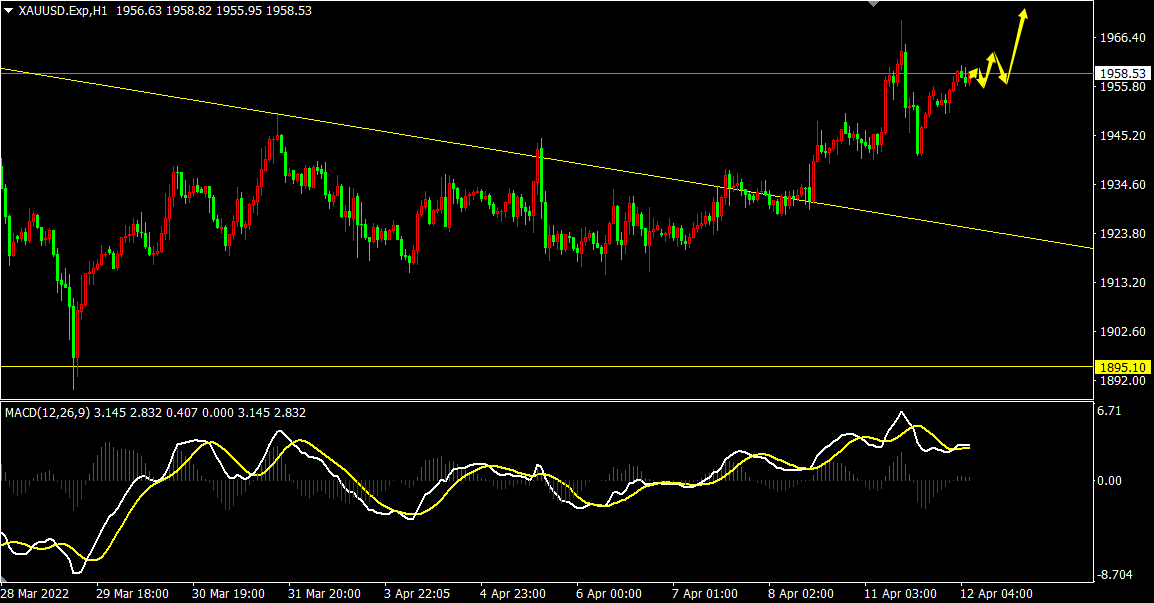Click the 1945.20 price scale label
Viewport: 1154px width, 603px height.
pos(1121,136)
